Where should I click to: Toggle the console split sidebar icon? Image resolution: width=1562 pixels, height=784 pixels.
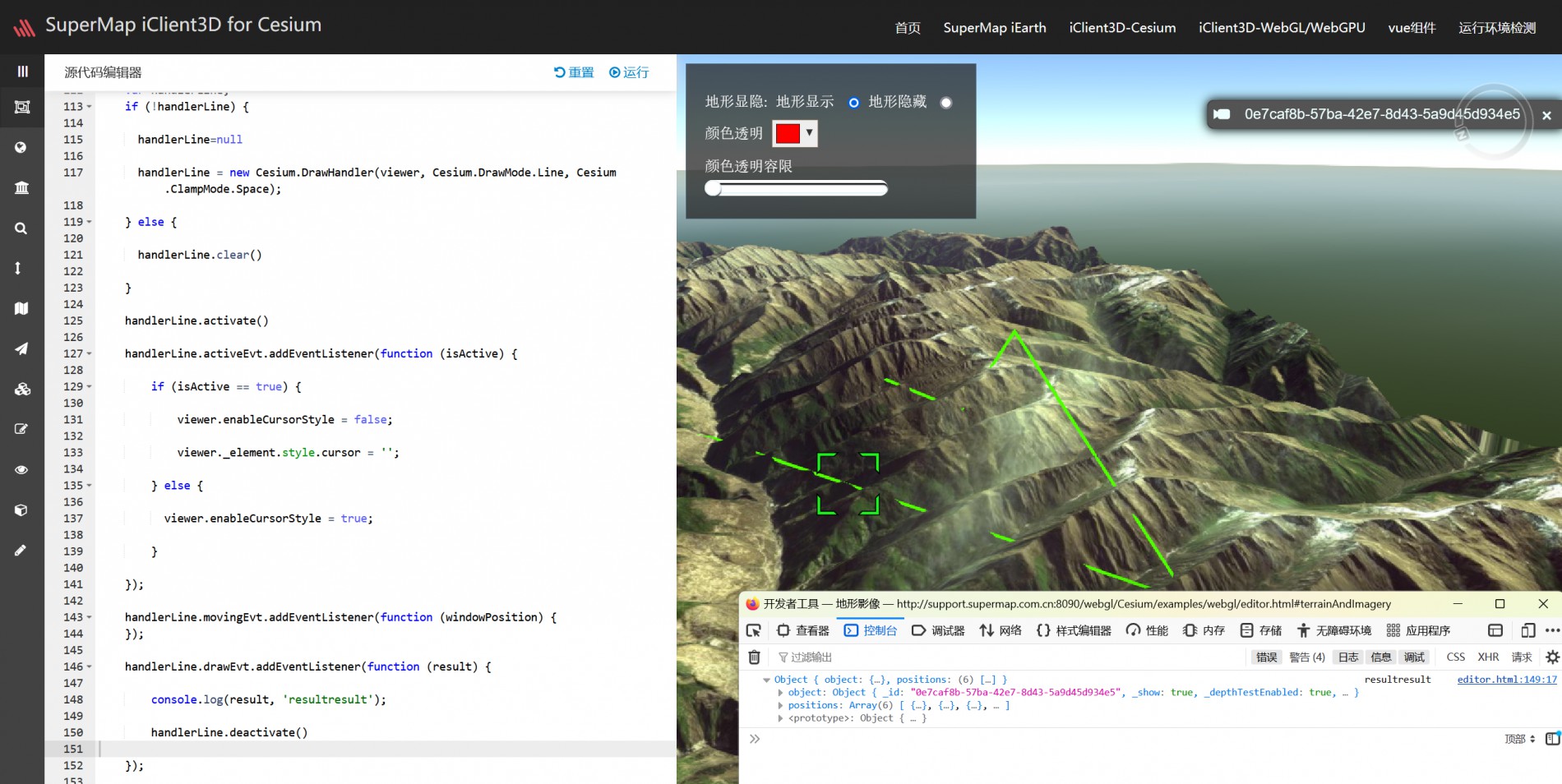(1552, 739)
